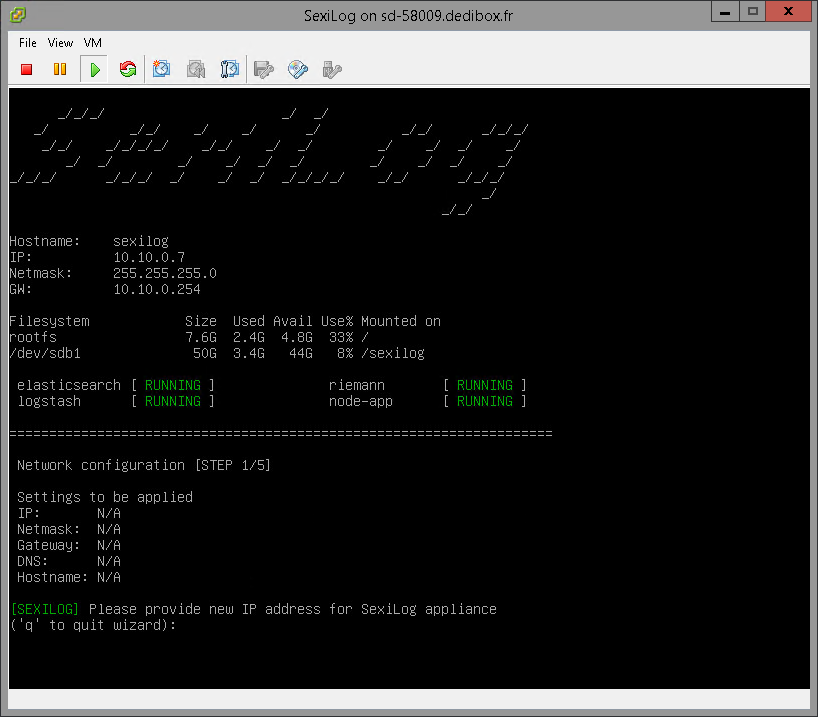Click the red Power Off button
Screen dimensions: 818x717
[x=27, y=69]
